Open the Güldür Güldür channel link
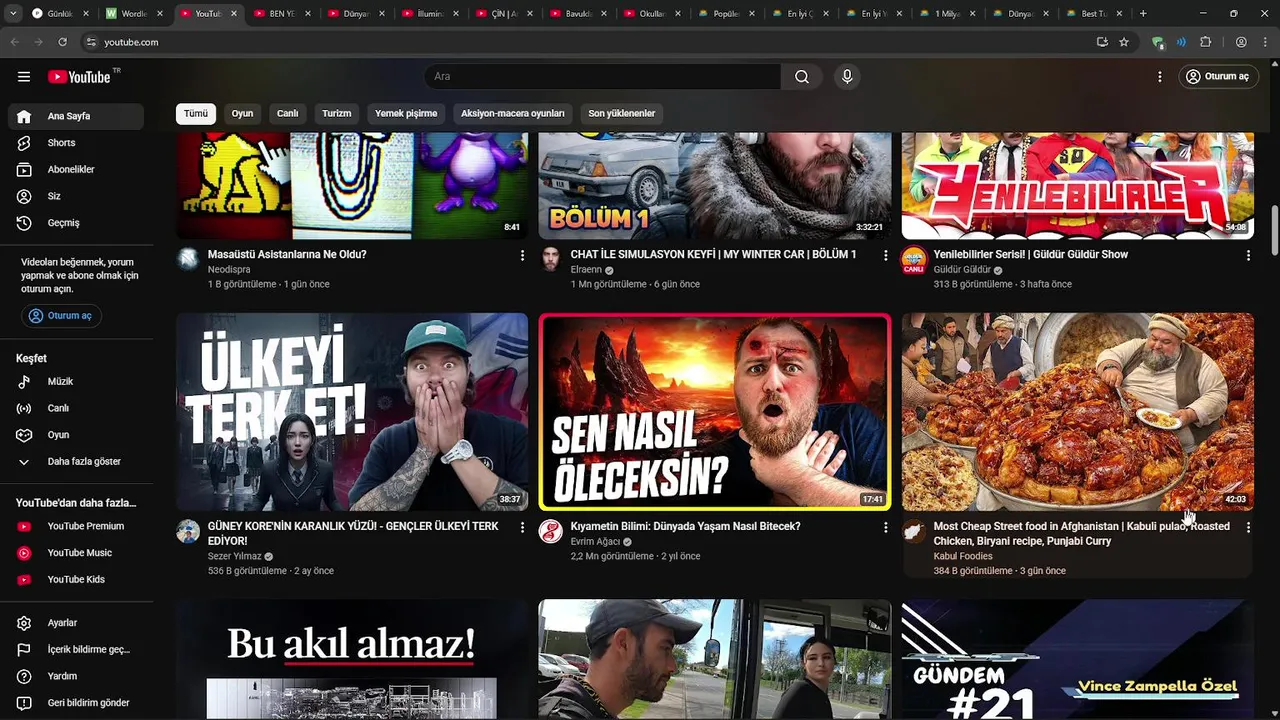Viewport: 1280px width, 720px height. click(962, 270)
